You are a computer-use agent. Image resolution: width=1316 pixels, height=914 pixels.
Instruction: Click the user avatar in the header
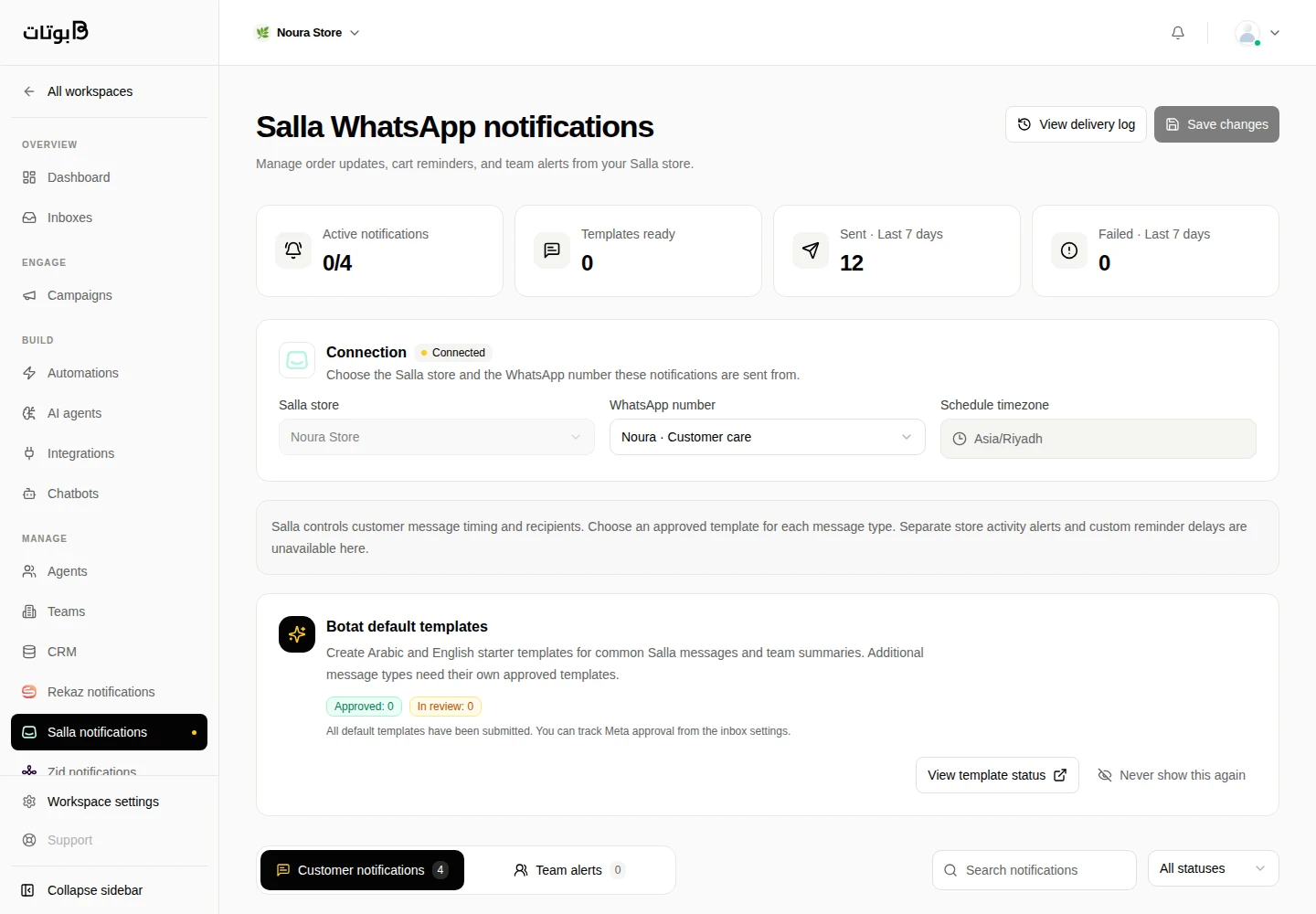pos(1247,33)
